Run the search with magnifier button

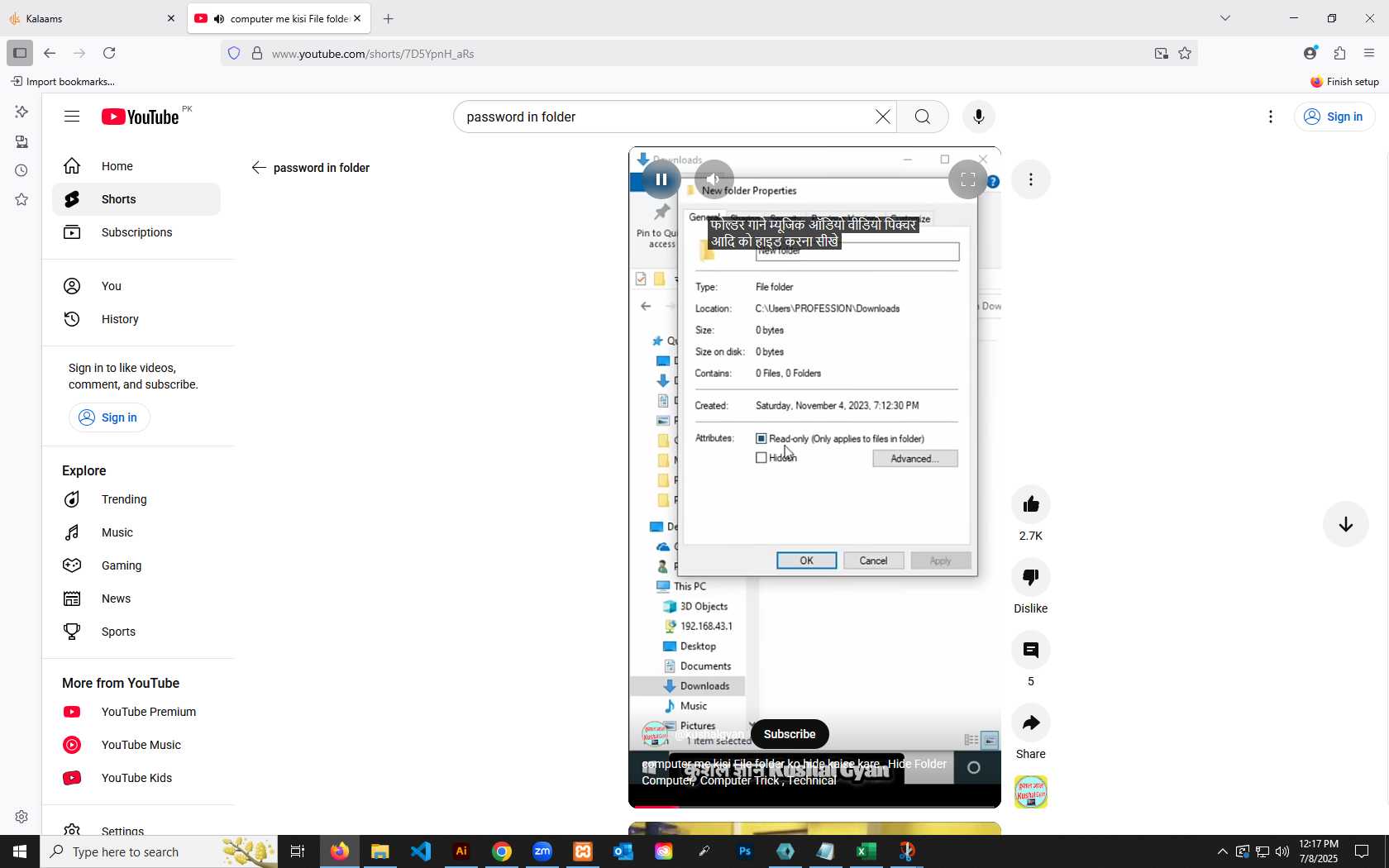click(923, 117)
